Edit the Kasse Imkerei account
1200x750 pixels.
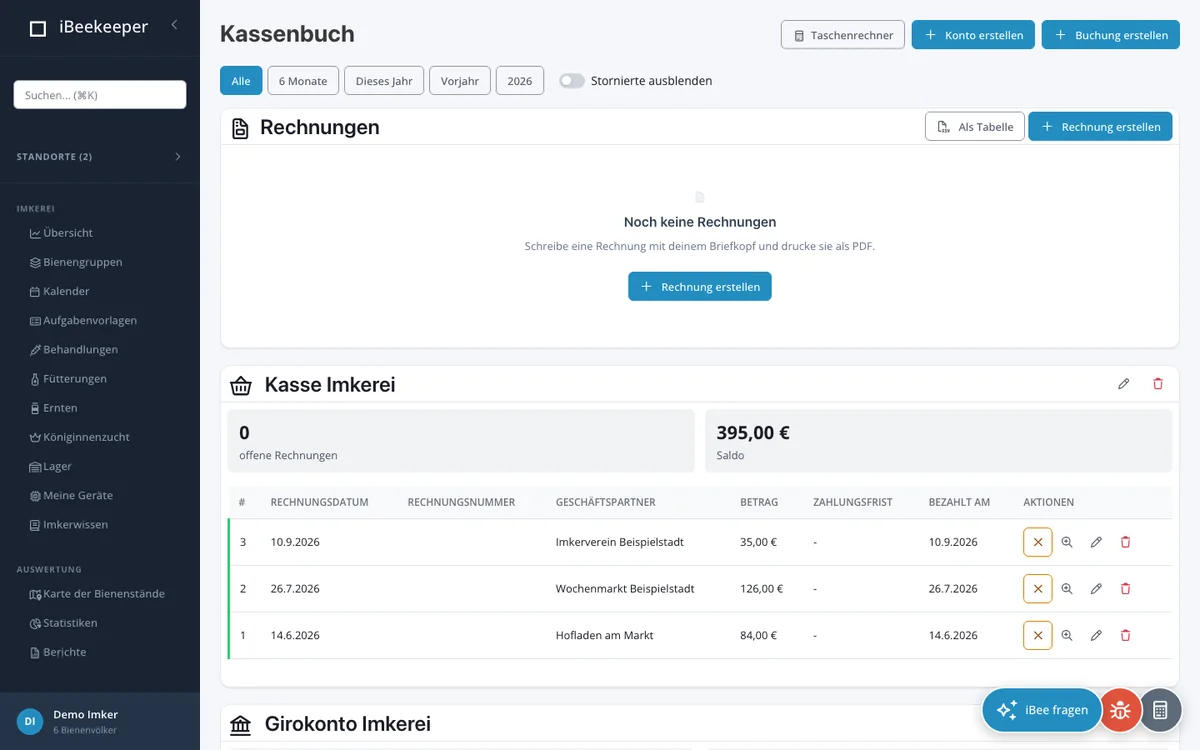click(1124, 384)
